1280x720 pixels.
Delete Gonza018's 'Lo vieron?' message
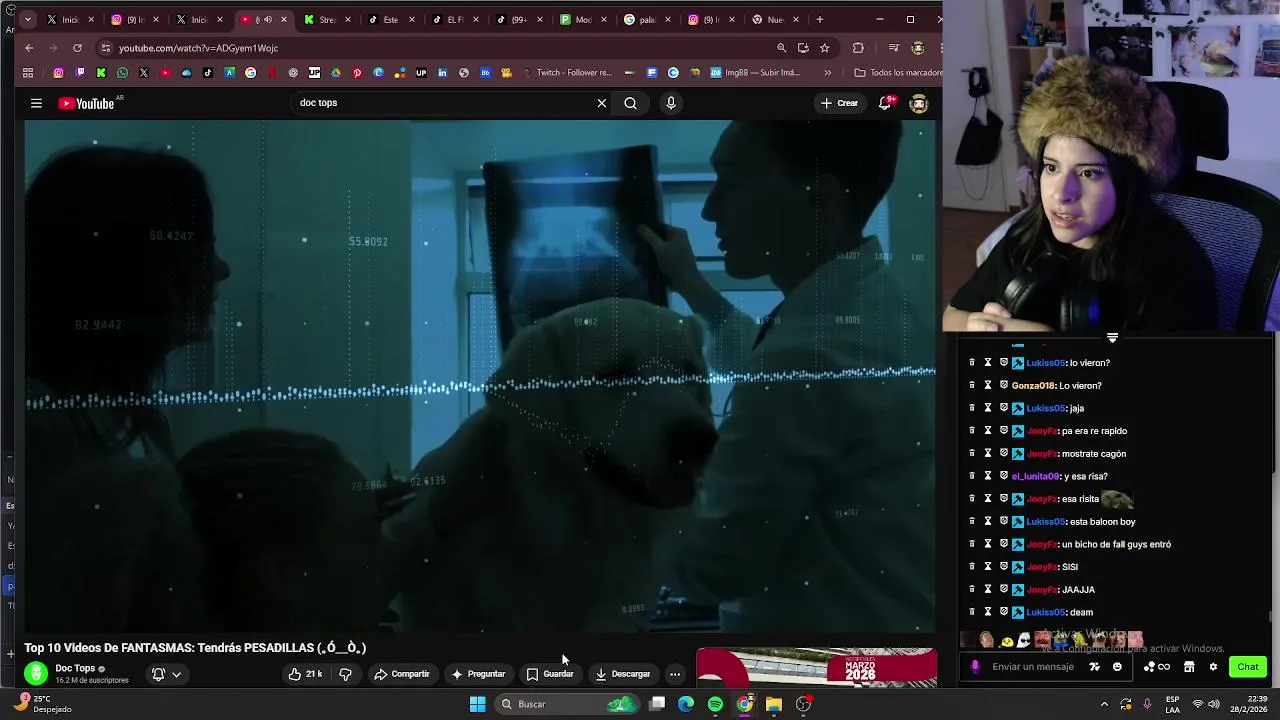pyautogui.click(x=971, y=386)
